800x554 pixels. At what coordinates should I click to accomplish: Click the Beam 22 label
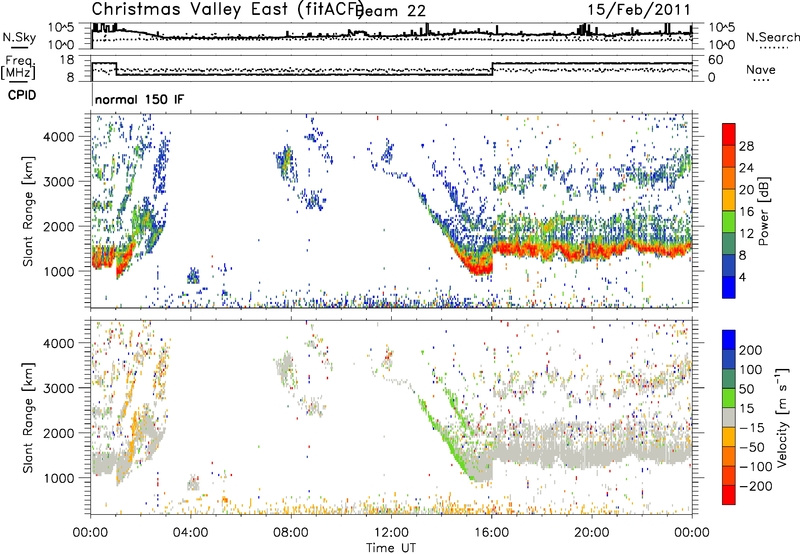[x=390, y=11]
